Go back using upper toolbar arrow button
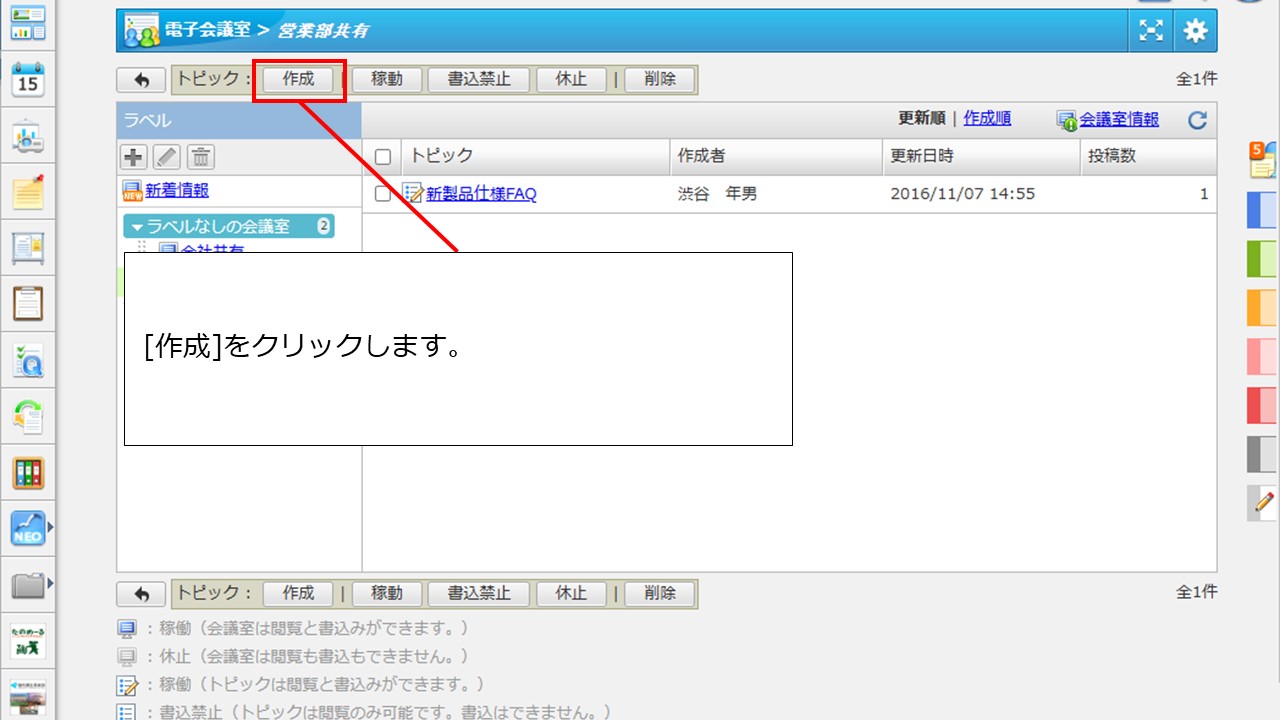This screenshot has height=720, width=1280. (x=141, y=80)
